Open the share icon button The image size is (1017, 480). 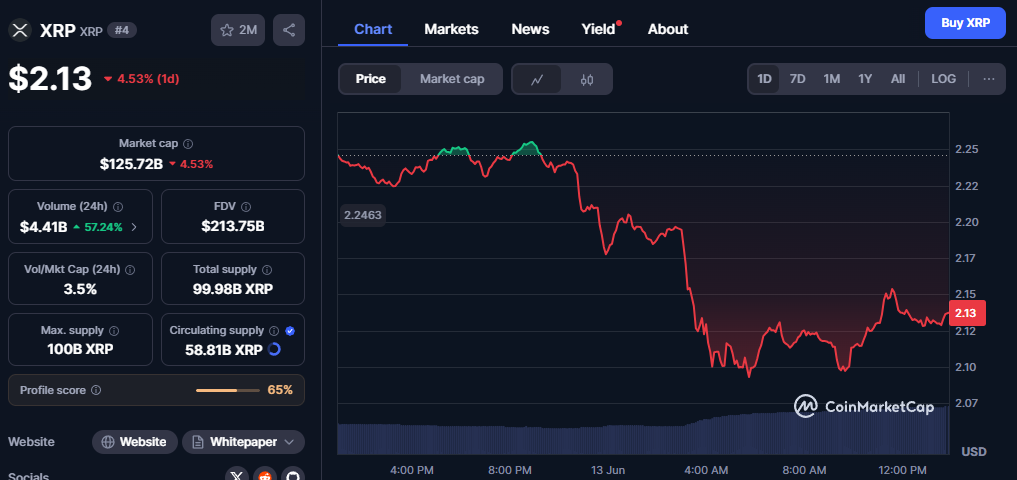289,30
